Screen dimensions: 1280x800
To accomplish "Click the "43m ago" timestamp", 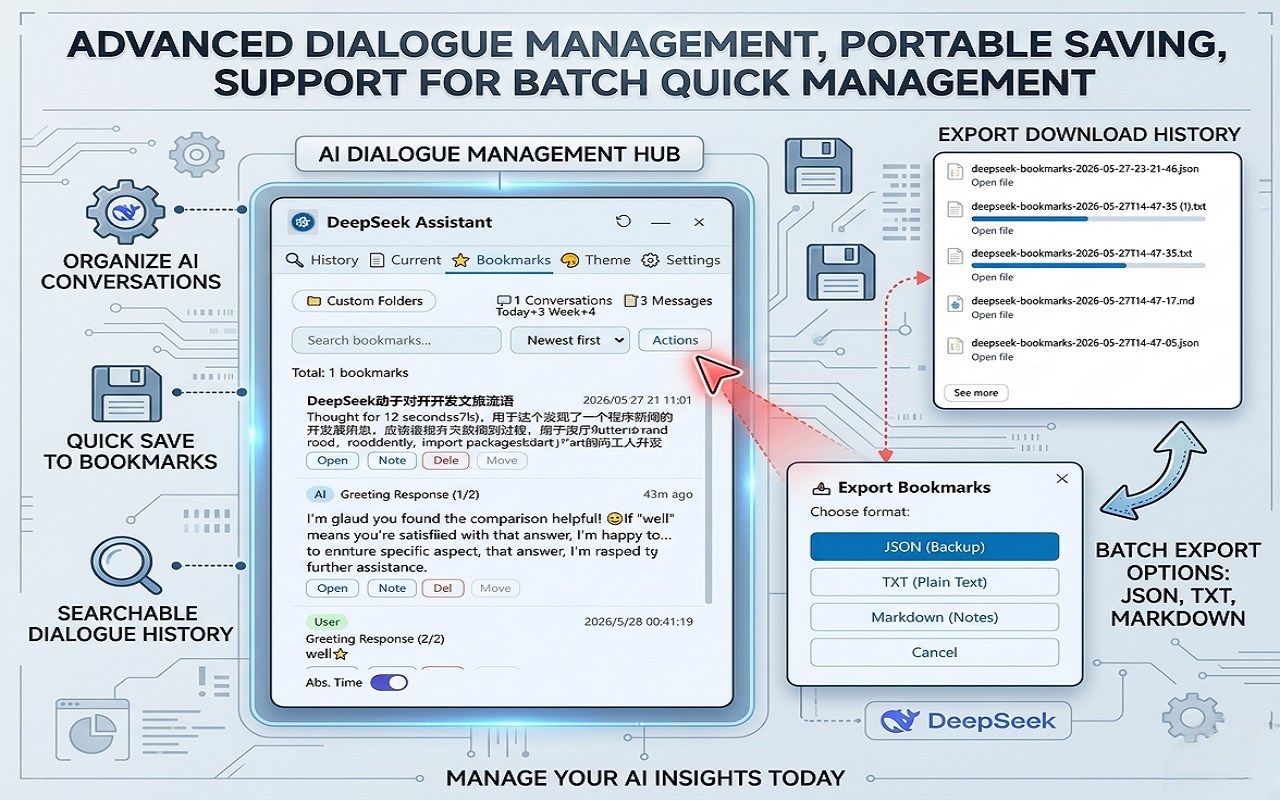I will (668, 494).
